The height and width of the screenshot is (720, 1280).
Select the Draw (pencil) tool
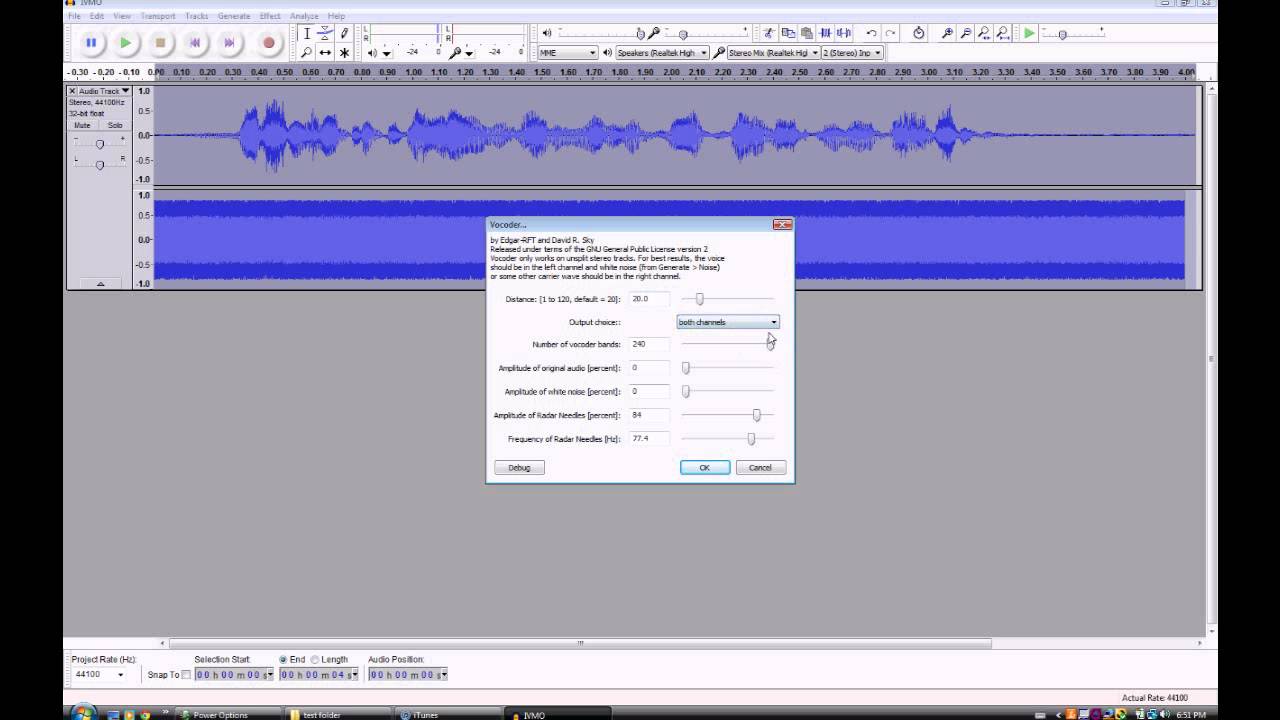click(x=344, y=34)
